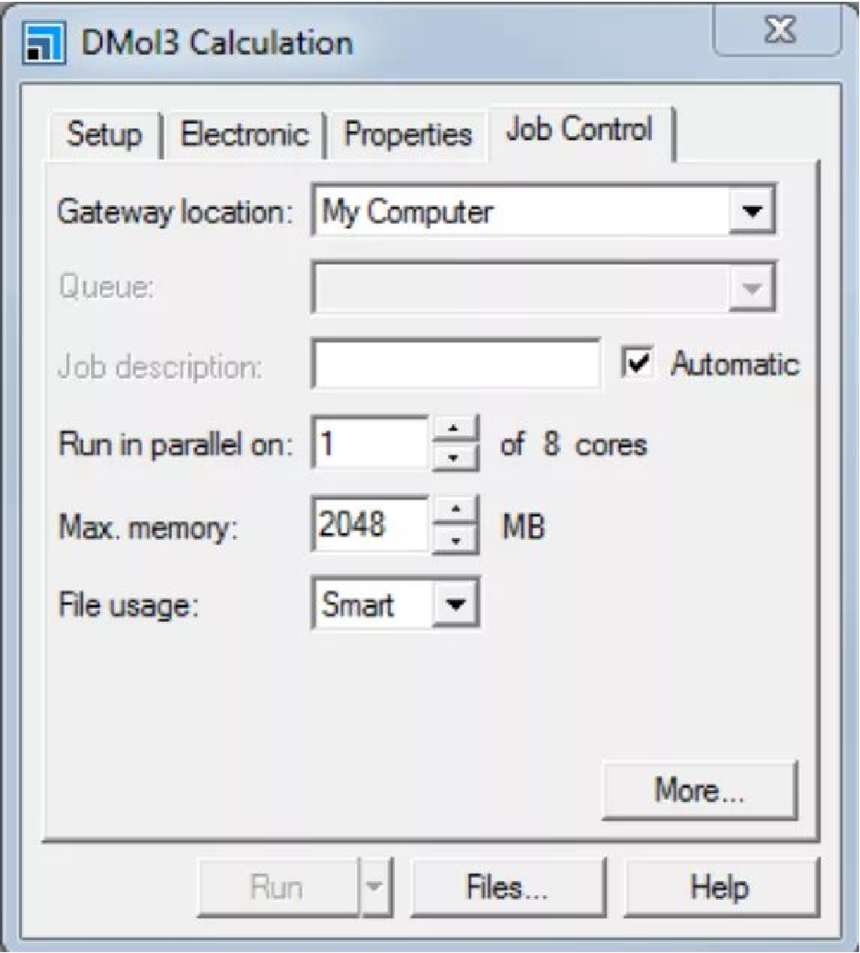Open the Electronic tab
The height and width of the screenshot is (953, 860).
point(243,135)
